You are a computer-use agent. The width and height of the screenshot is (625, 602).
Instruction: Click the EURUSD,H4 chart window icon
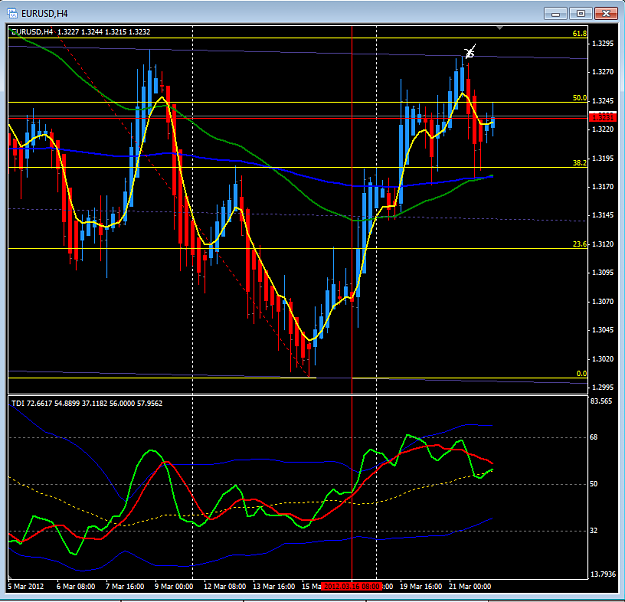point(12,14)
